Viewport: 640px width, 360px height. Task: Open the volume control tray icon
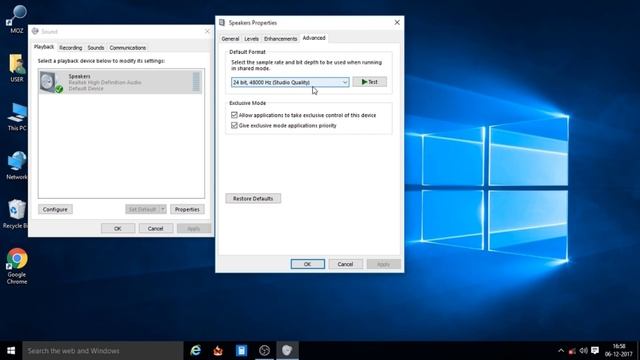[584, 351]
